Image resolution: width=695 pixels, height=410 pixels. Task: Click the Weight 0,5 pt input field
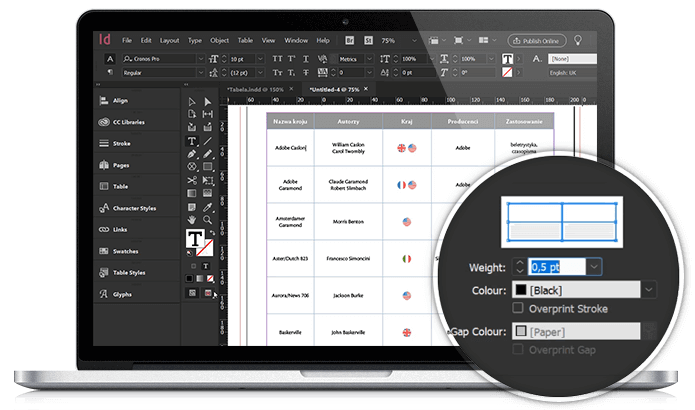point(556,266)
